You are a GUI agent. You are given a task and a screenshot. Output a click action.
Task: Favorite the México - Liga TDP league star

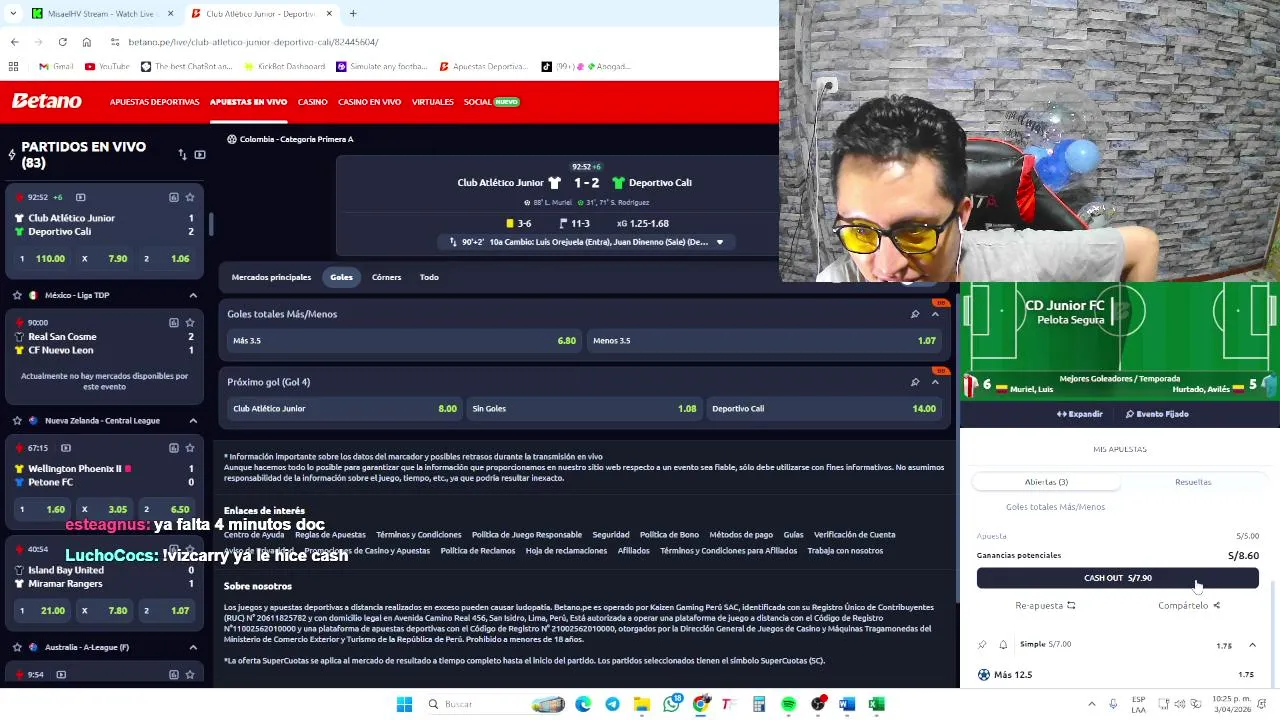click(17, 295)
